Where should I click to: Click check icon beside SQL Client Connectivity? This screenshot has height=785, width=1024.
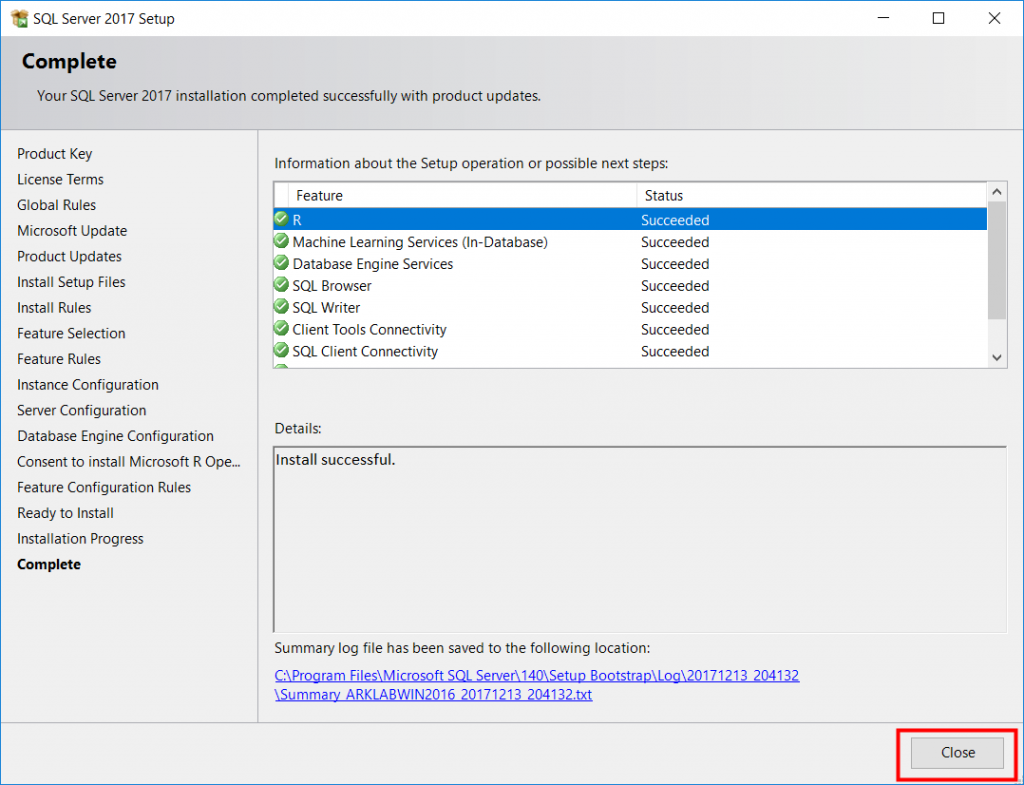(x=281, y=350)
